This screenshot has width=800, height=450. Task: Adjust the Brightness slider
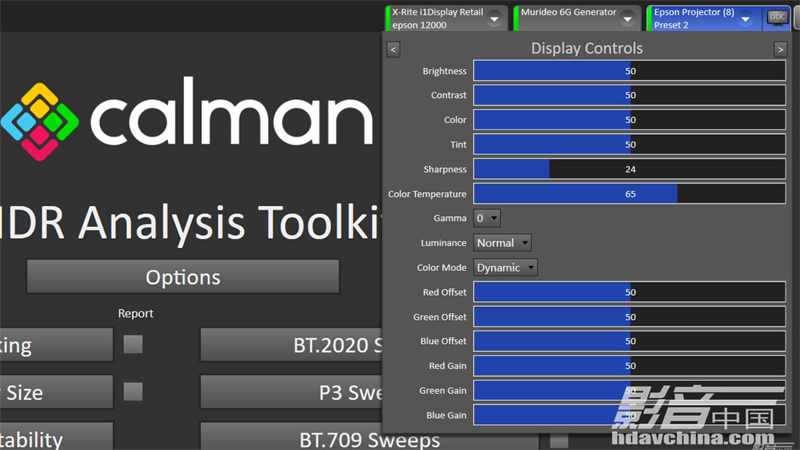pos(629,71)
